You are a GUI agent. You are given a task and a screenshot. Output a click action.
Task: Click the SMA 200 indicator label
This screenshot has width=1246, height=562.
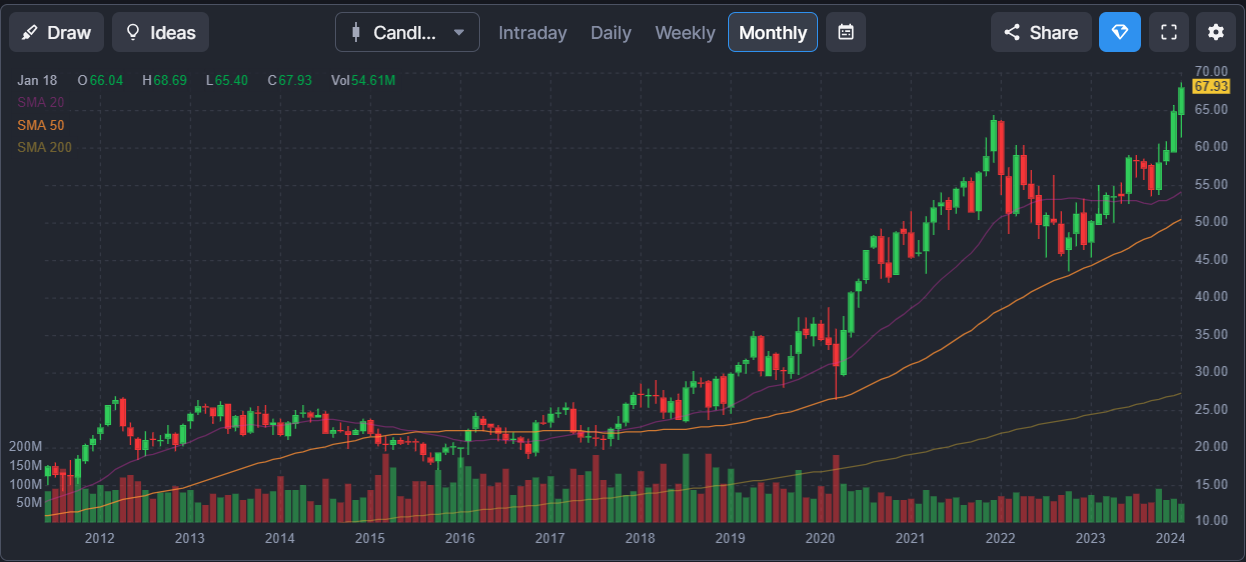tap(44, 147)
